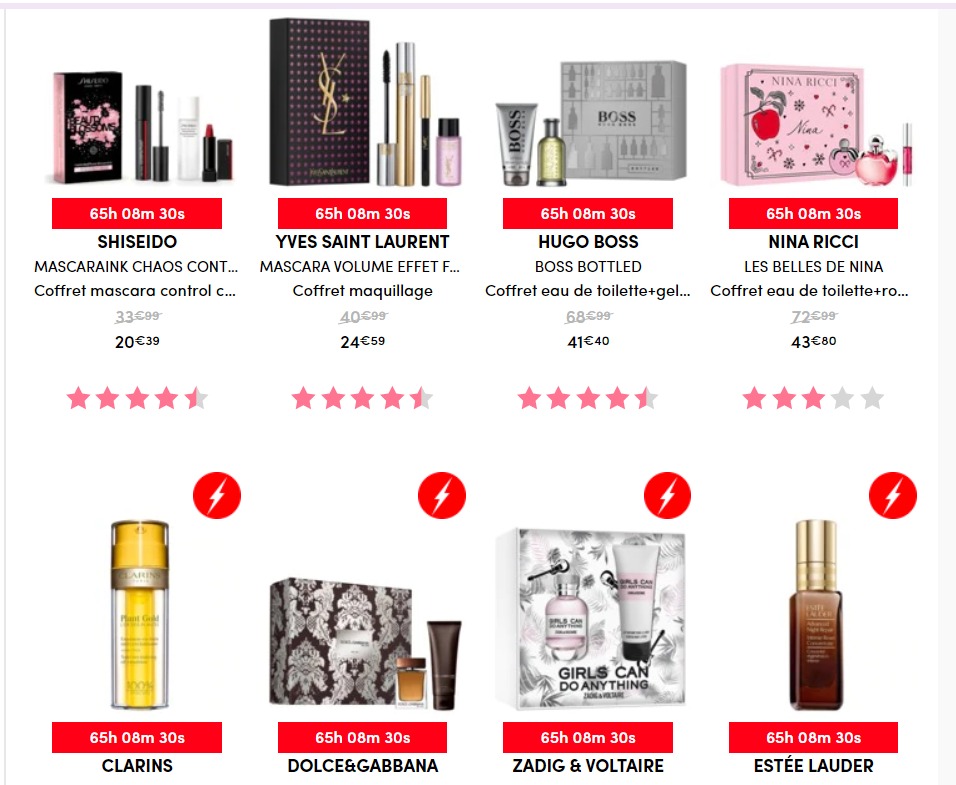Open Hugo Boss star rating

[588, 399]
